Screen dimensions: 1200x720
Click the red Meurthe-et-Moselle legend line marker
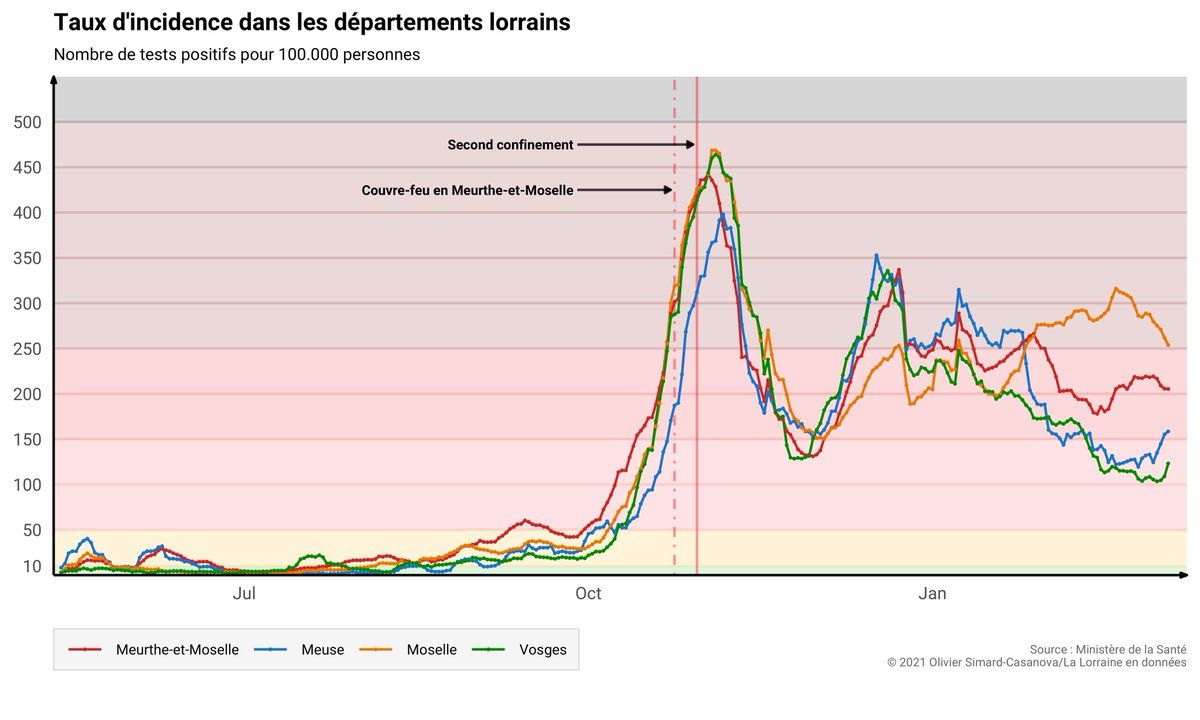click(85, 650)
